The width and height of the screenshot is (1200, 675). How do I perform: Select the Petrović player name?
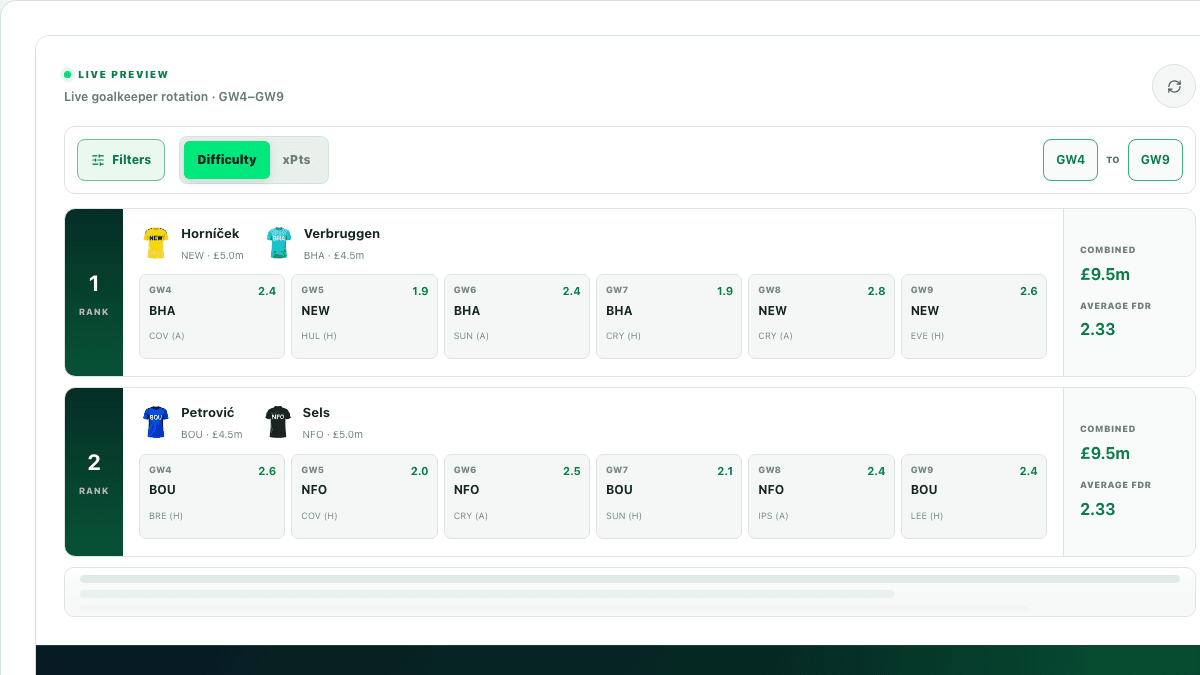[208, 413]
